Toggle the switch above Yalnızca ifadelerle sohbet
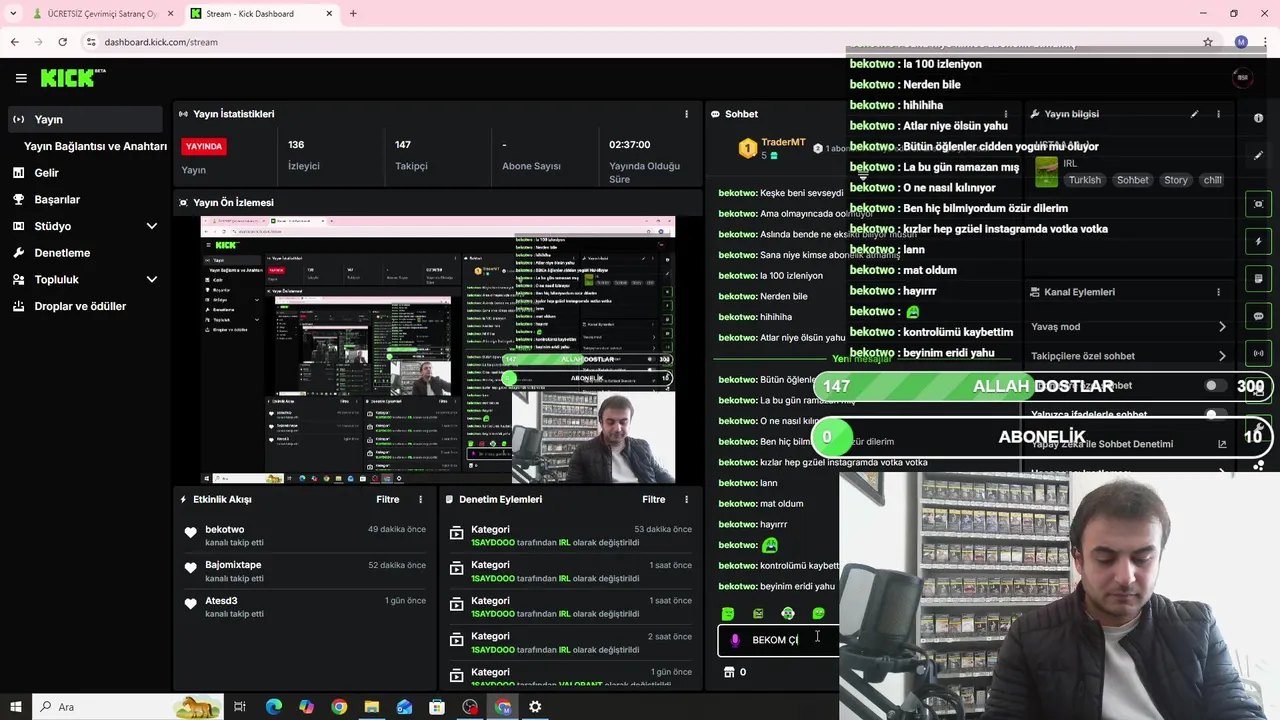The image size is (1280, 720). click(x=1215, y=385)
